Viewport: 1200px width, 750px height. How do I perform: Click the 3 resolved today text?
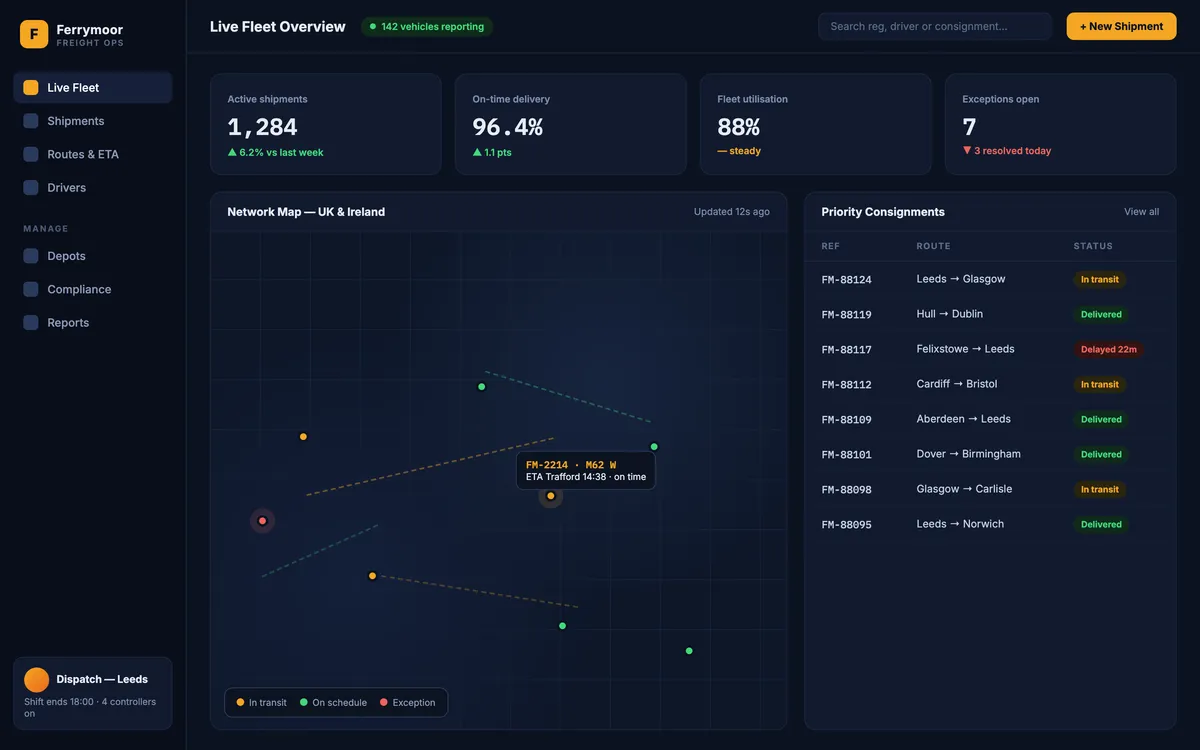point(1007,151)
